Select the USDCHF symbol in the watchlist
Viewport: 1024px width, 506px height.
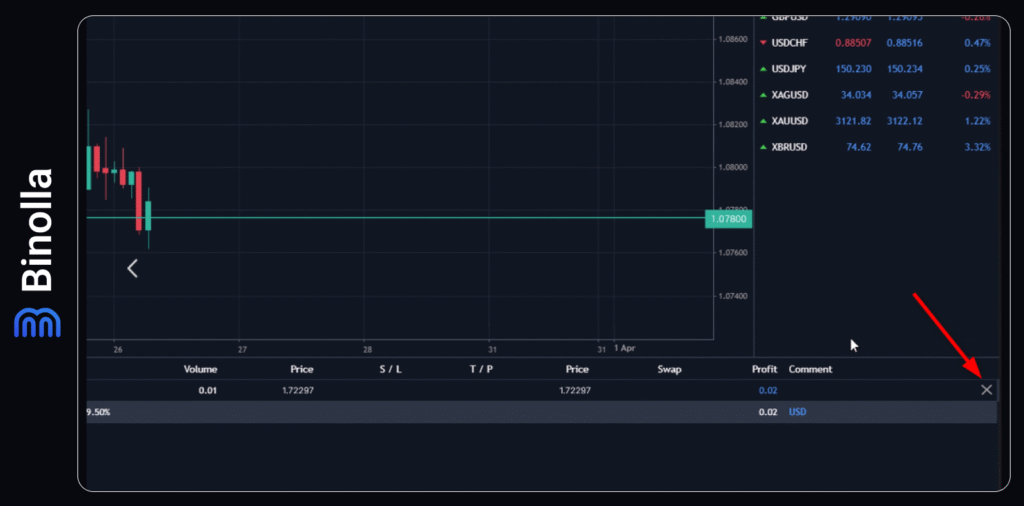point(789,43)
